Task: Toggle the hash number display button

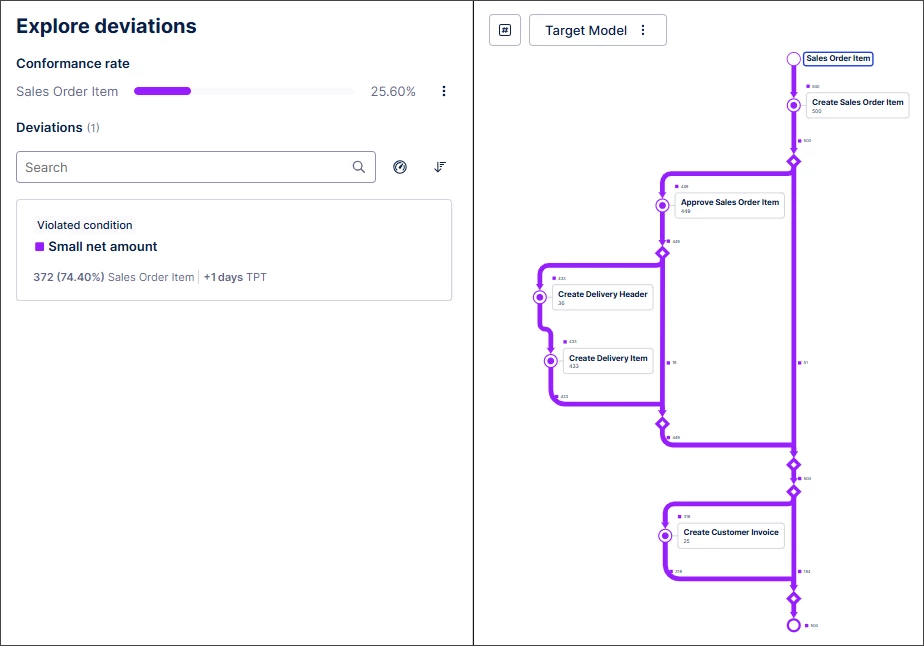Action: coord(505,30)
